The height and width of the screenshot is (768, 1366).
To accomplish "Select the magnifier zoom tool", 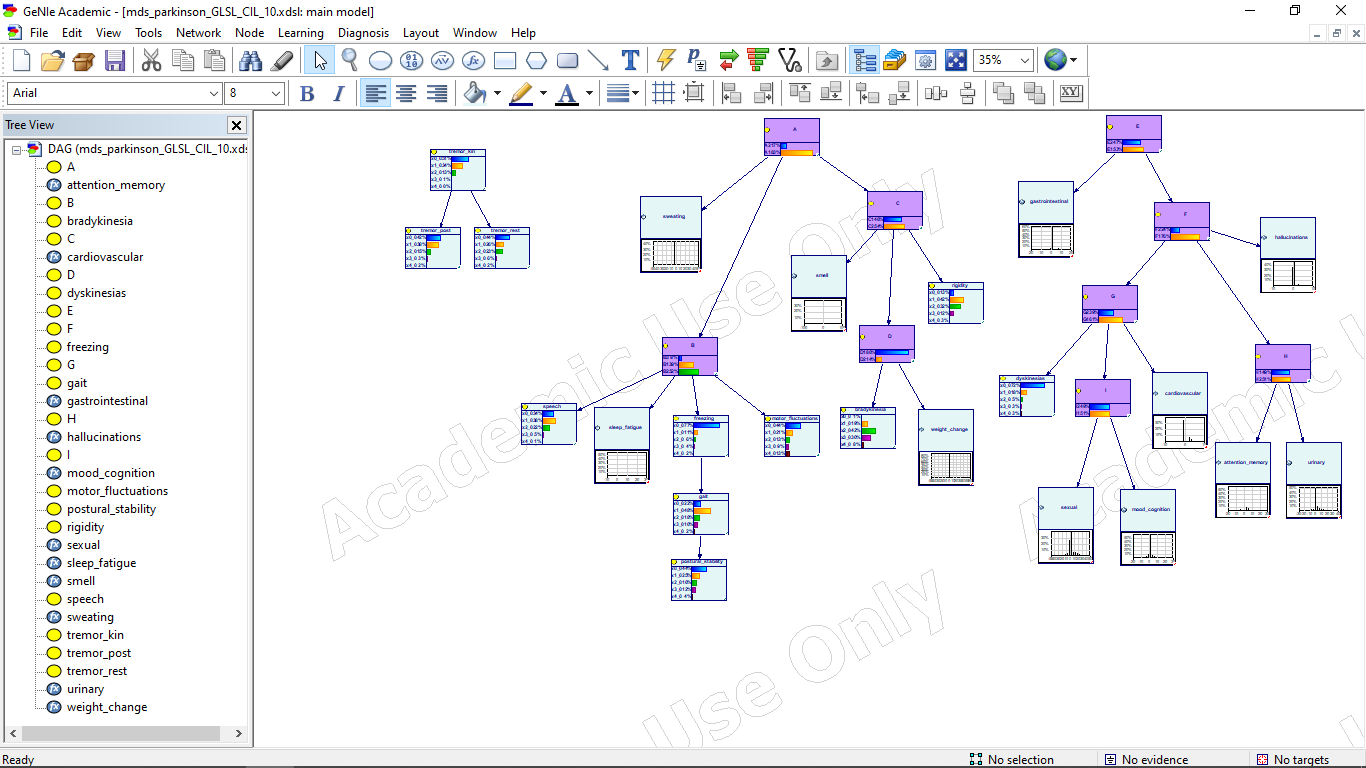I will (349, 60).
